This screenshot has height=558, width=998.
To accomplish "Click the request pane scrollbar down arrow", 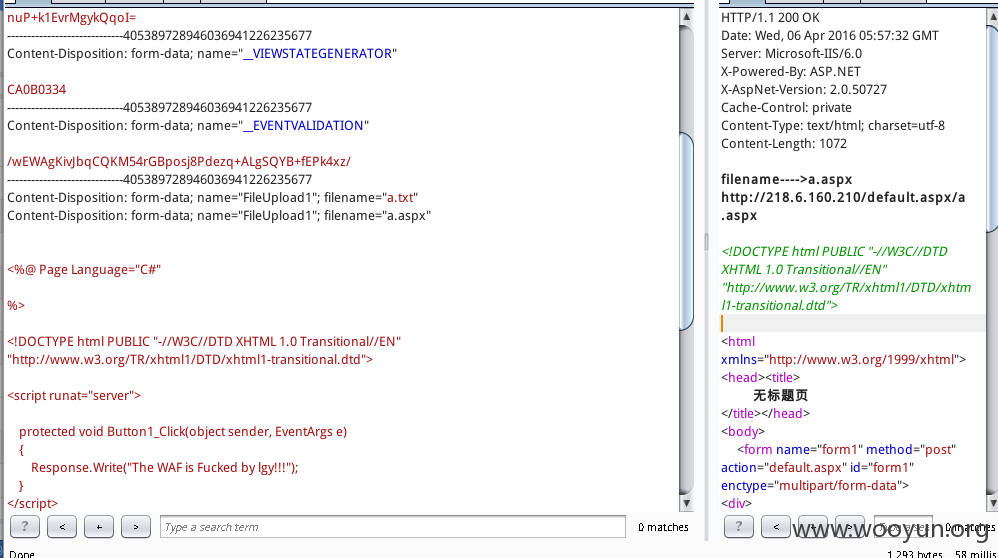I will 686,503.
